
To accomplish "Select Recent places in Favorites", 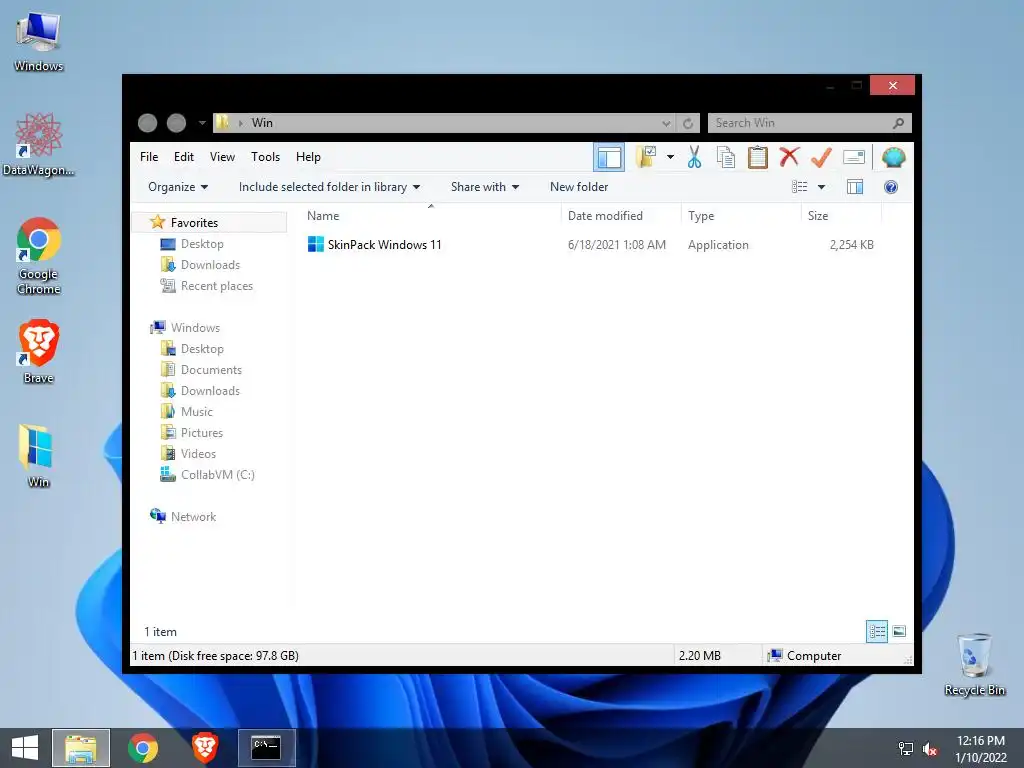I will (x=217, y=285).
